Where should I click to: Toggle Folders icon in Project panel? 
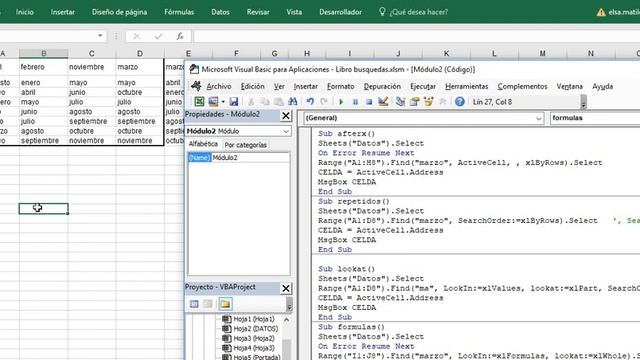click(x=225, y=304)
